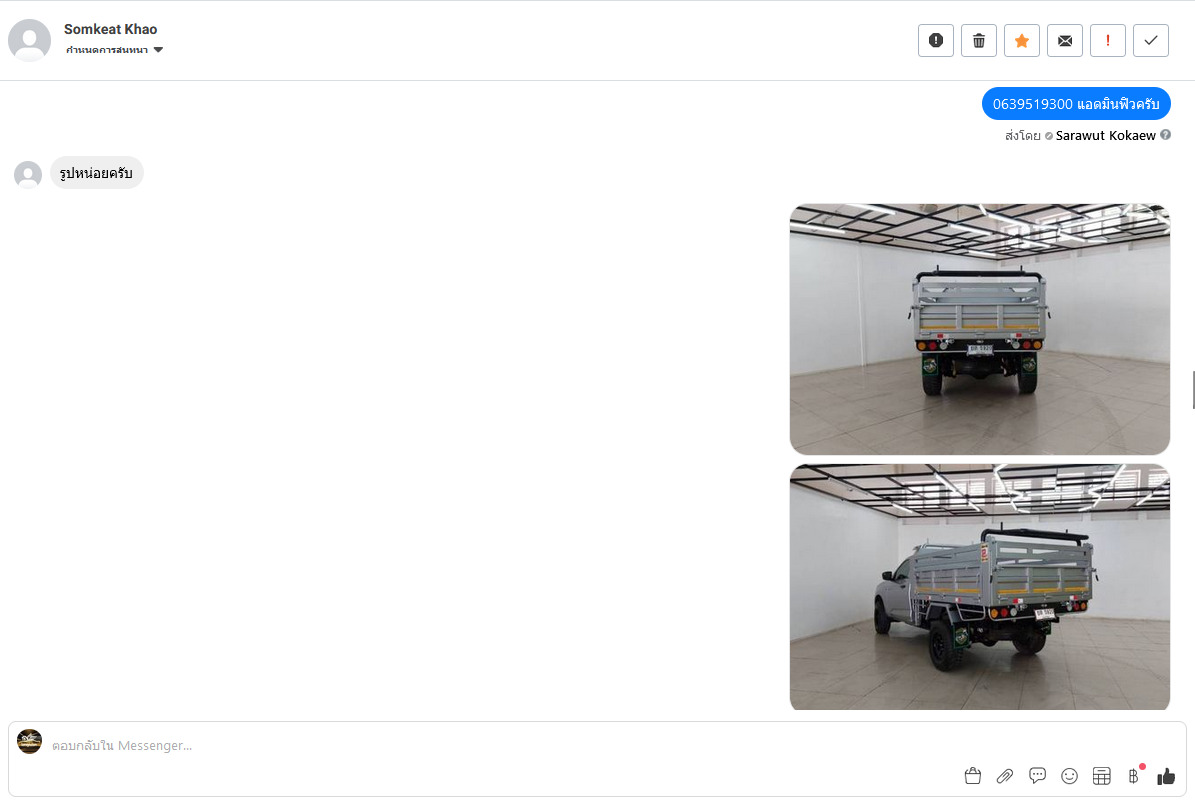1195x807 pixels.
Task: Open the calendar table icon
Action: click(x=1101, y=776)
